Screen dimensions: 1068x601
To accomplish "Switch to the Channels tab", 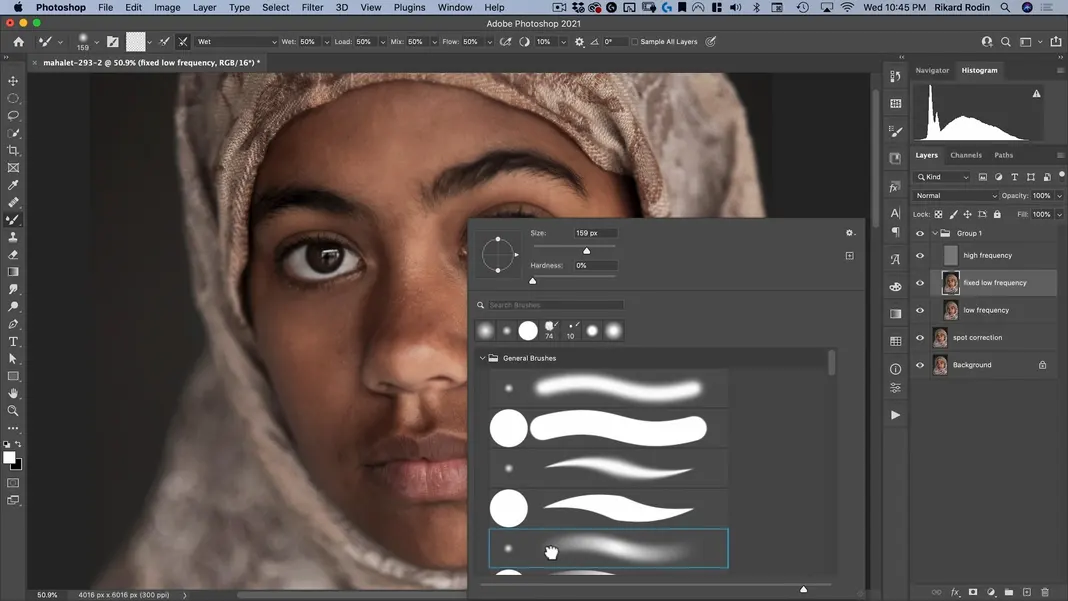I will pyautogui.click(x=966, y=155).
